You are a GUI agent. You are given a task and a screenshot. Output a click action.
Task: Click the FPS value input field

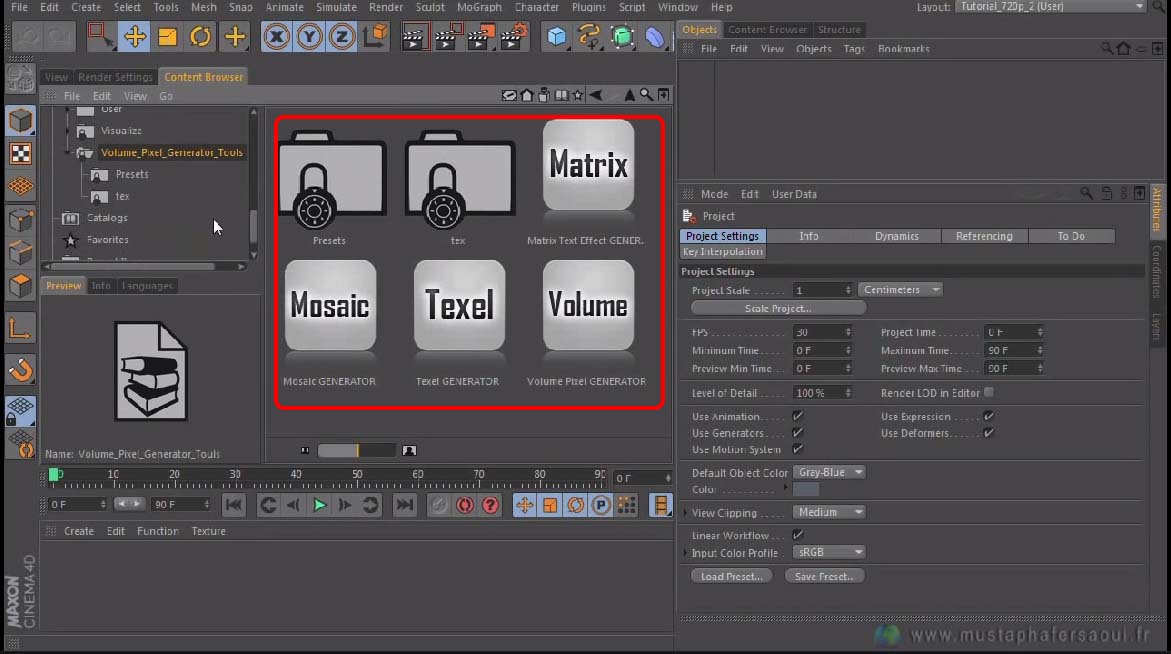click(821, 332)
